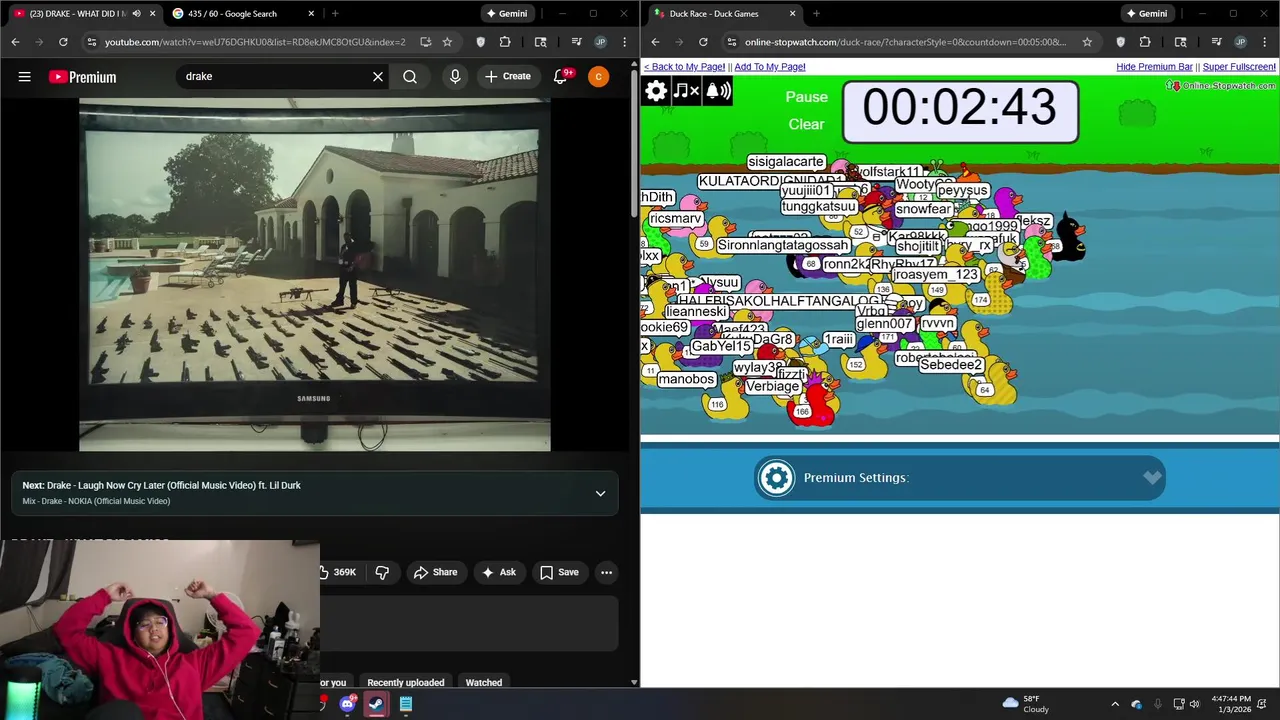Viewport: 1280px width, 720px height.
Task: Pause the duck race timer
Action: pos(807,97)
